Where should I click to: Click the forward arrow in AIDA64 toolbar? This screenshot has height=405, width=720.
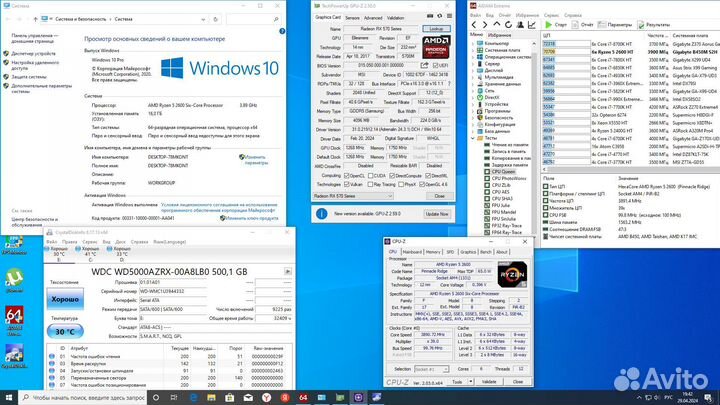[x=485, y=25]
